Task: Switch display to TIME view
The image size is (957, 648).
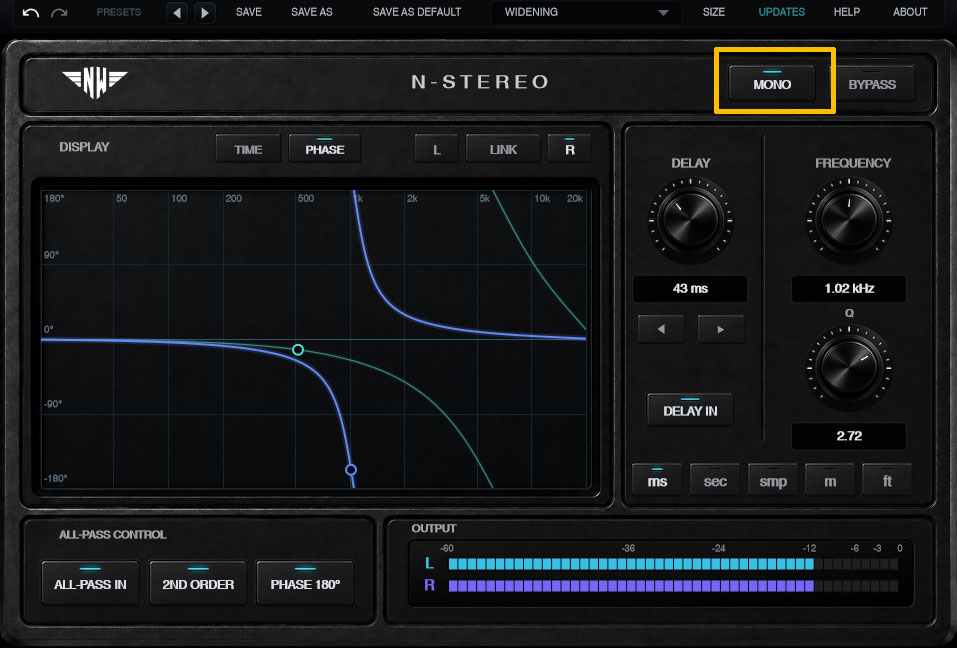Action: pyautogui.click(x=248, y=149)
